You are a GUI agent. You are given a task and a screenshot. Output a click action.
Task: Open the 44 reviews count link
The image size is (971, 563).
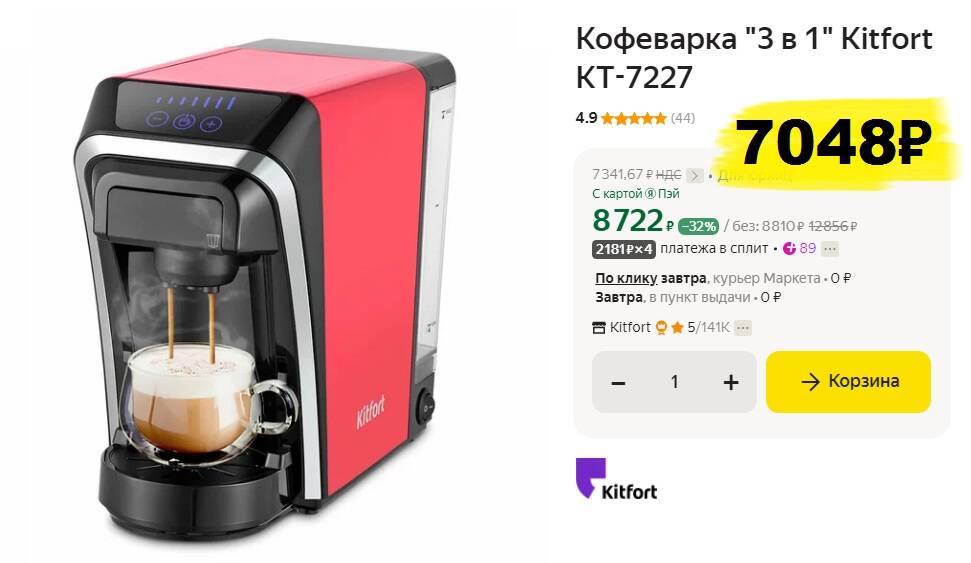pyautogui.click(x=683, y=118)
